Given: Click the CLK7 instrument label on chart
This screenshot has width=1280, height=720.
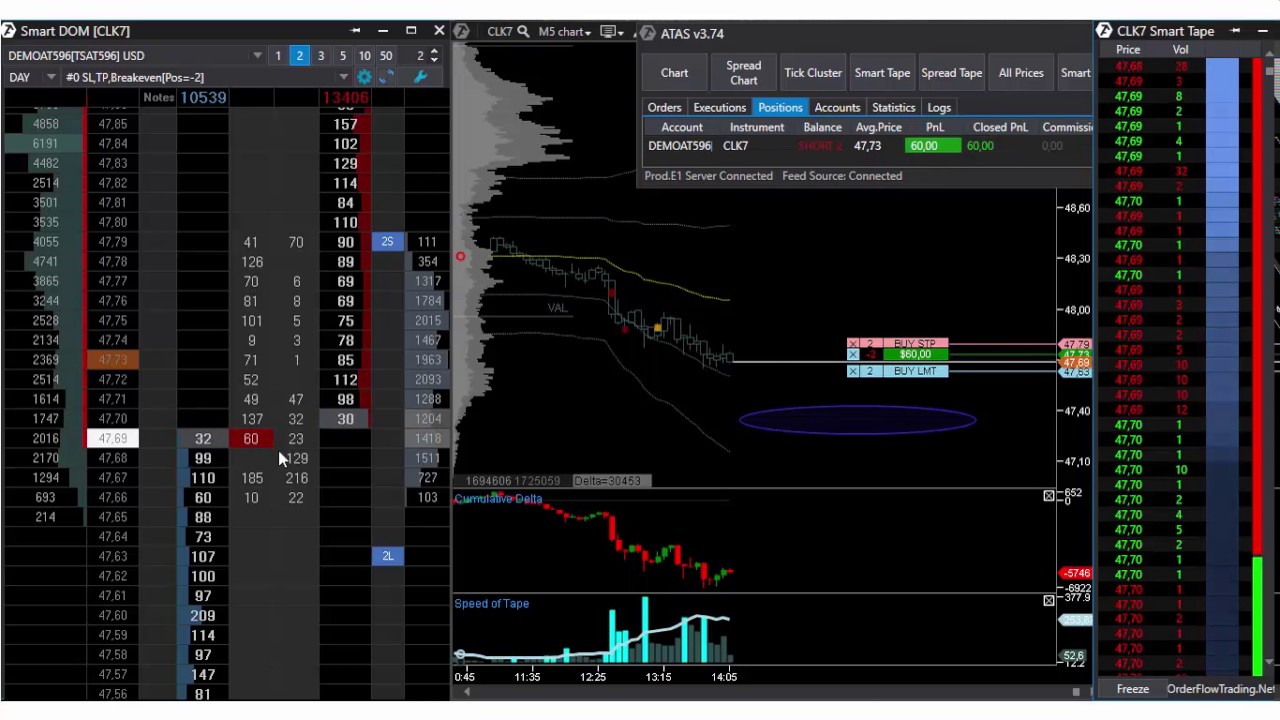Looking at the screenshot, I should (499, 32).
